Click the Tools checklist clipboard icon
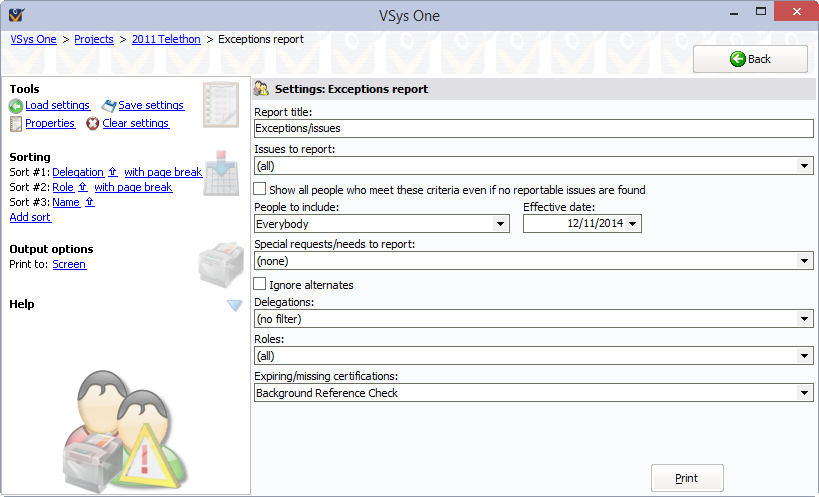819x497 pixels. (221, 104)
